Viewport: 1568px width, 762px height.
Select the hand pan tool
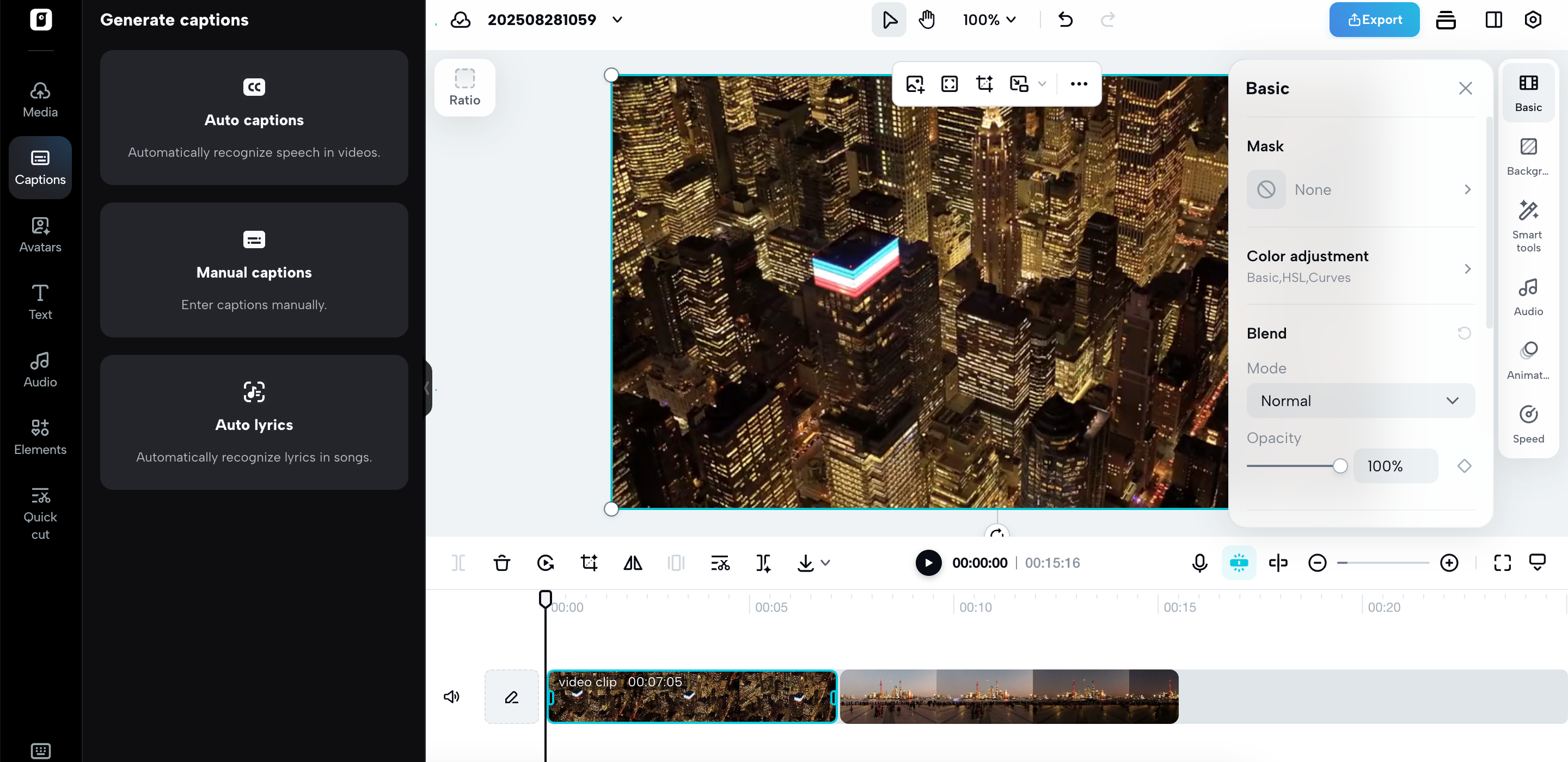point(927,20)
